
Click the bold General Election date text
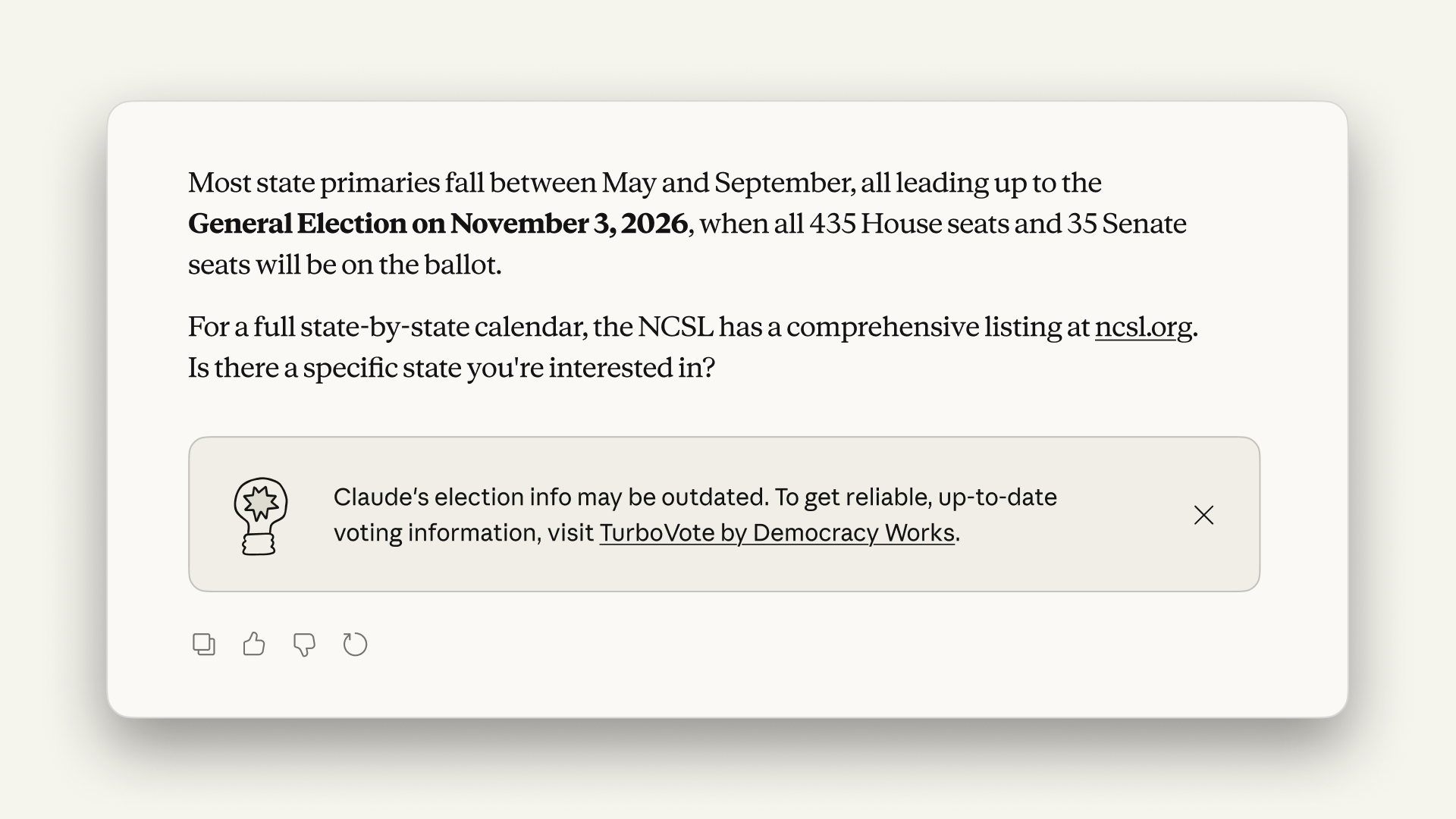click(x=438, y=224)
